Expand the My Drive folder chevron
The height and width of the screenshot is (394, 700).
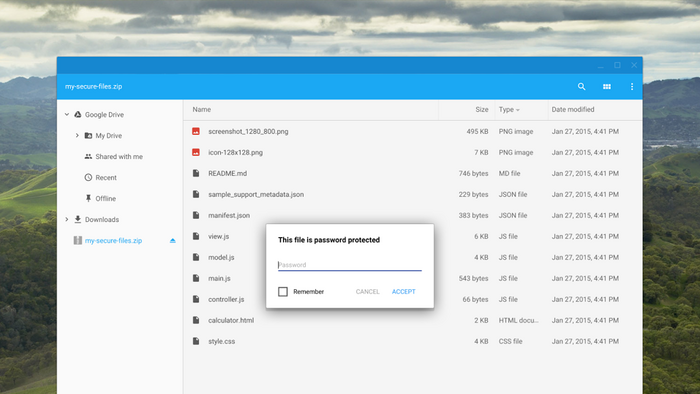coord(77,136)
